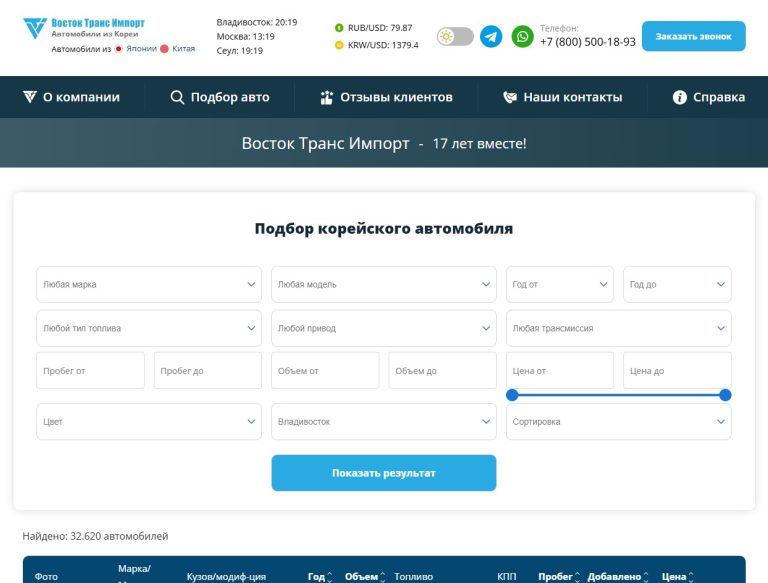
Task: Click the reviews icon beside Отзывы клиентов
Action: click(326, 97)
